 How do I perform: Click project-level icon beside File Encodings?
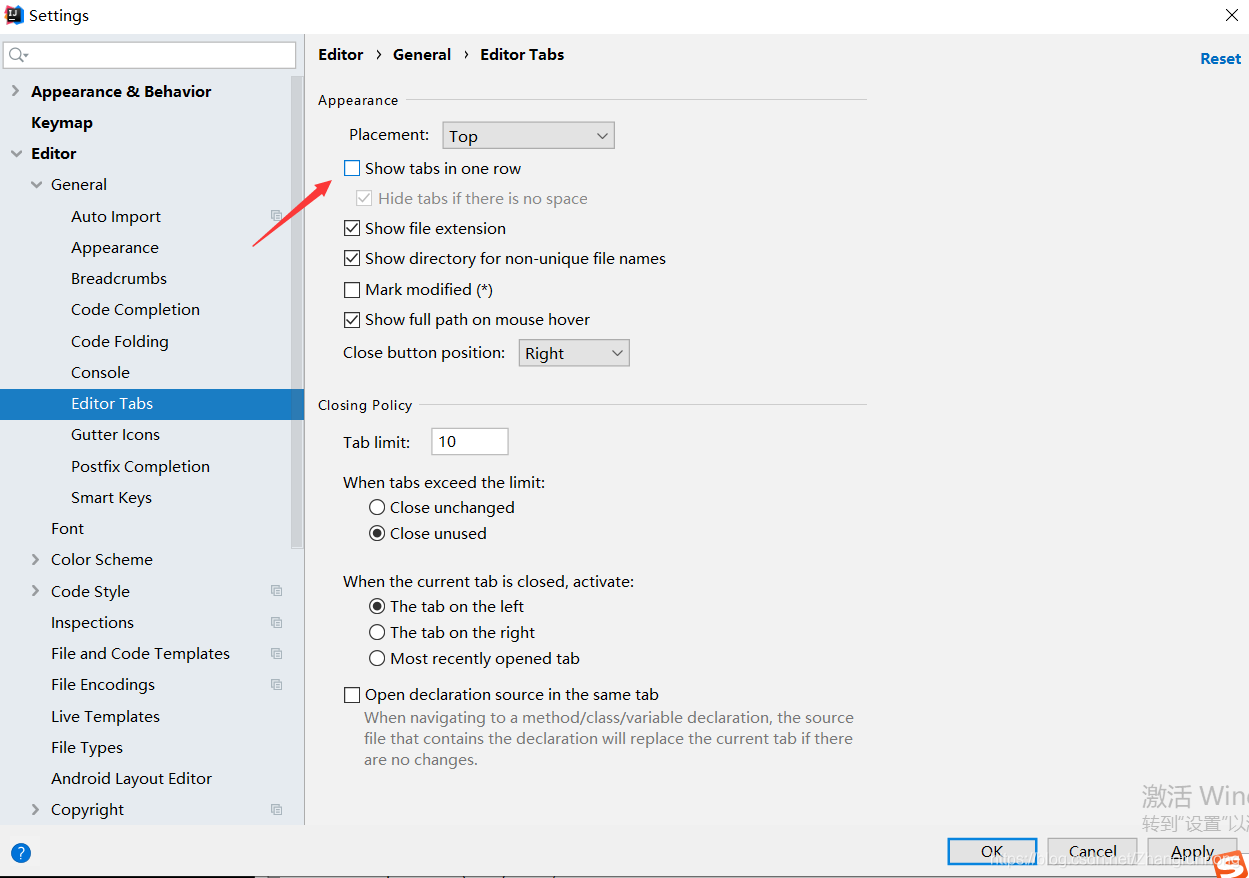click(277, 684)
